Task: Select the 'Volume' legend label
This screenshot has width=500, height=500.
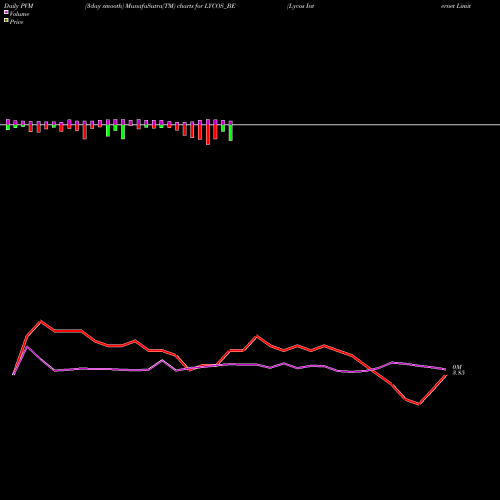Action: click(19, 14)
